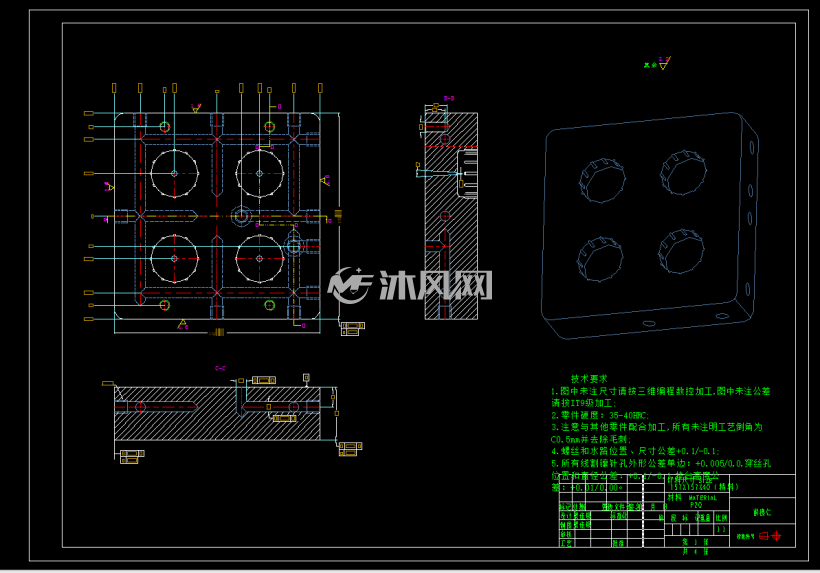This screenshot has width=820, height=573.
Task: Select lower-right large cavity circle in plan view
Action: 259,259
